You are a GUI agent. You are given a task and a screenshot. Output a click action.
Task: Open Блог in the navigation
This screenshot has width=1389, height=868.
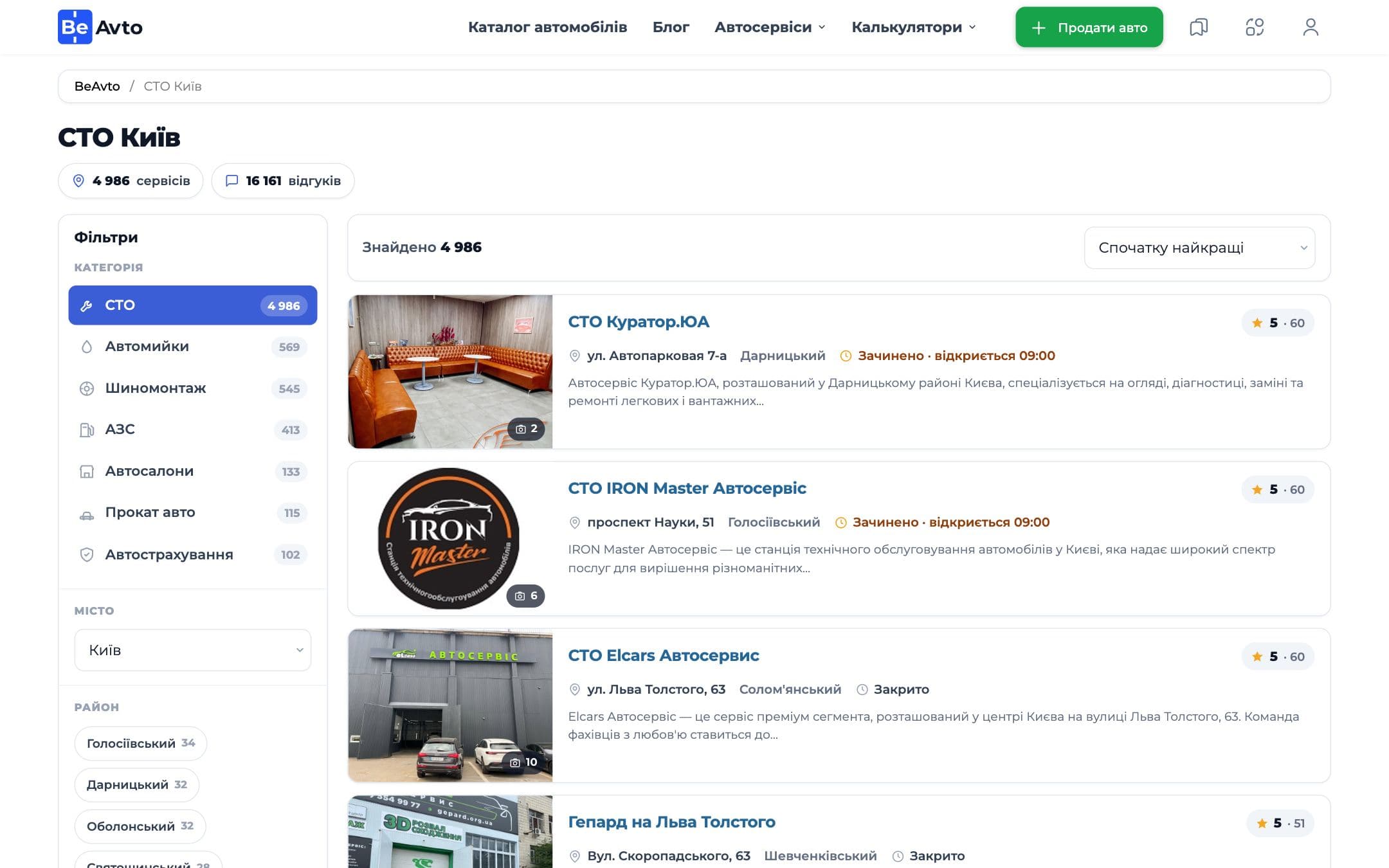[x=671, y=27]
